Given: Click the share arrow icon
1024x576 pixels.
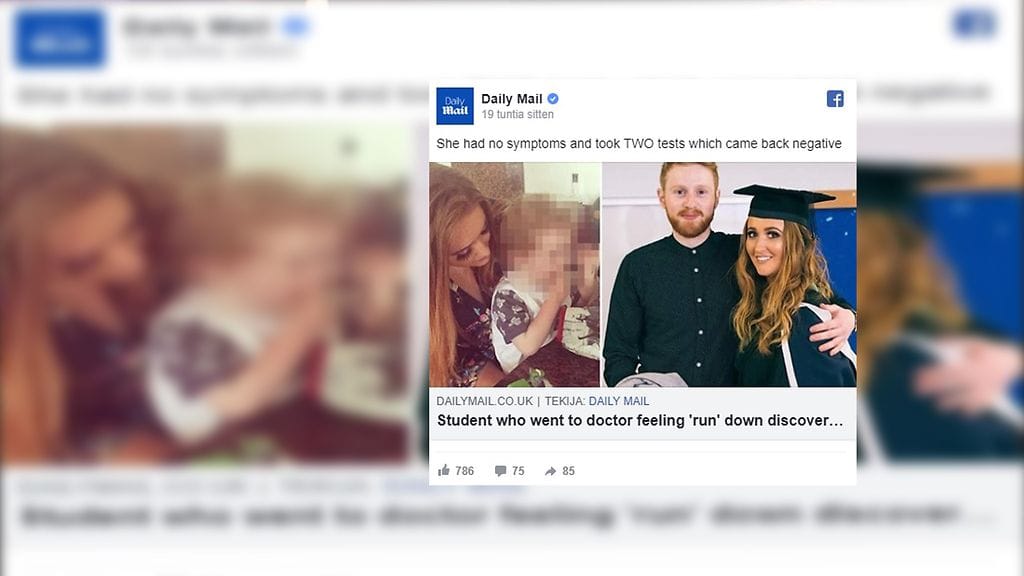Looking at the screenshot, I should [x=550, y=471].
